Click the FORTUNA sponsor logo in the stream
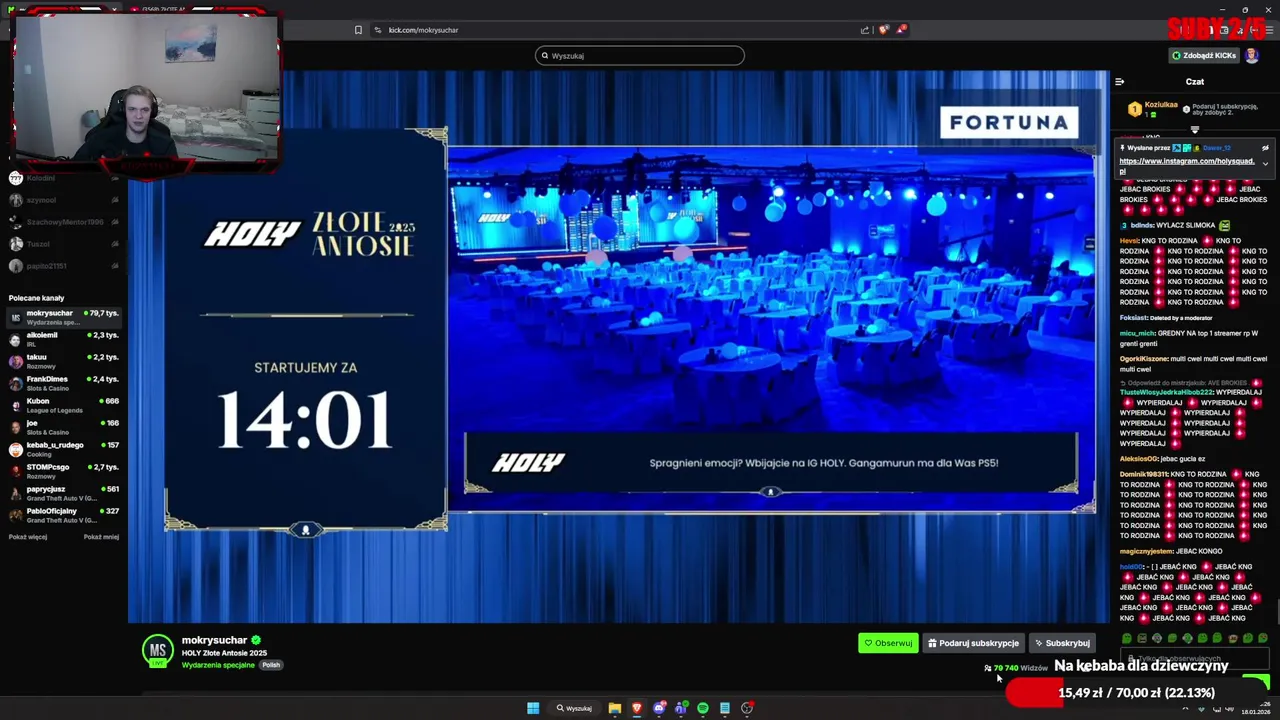1280x720 pixels. coord(1009,123)
